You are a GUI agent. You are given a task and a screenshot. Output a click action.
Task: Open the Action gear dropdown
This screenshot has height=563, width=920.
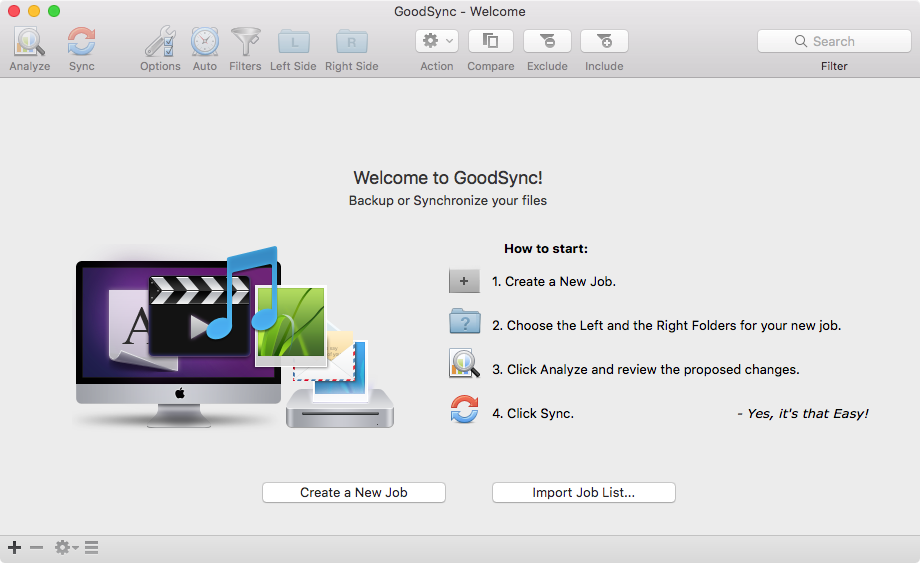tap(437, 41)
